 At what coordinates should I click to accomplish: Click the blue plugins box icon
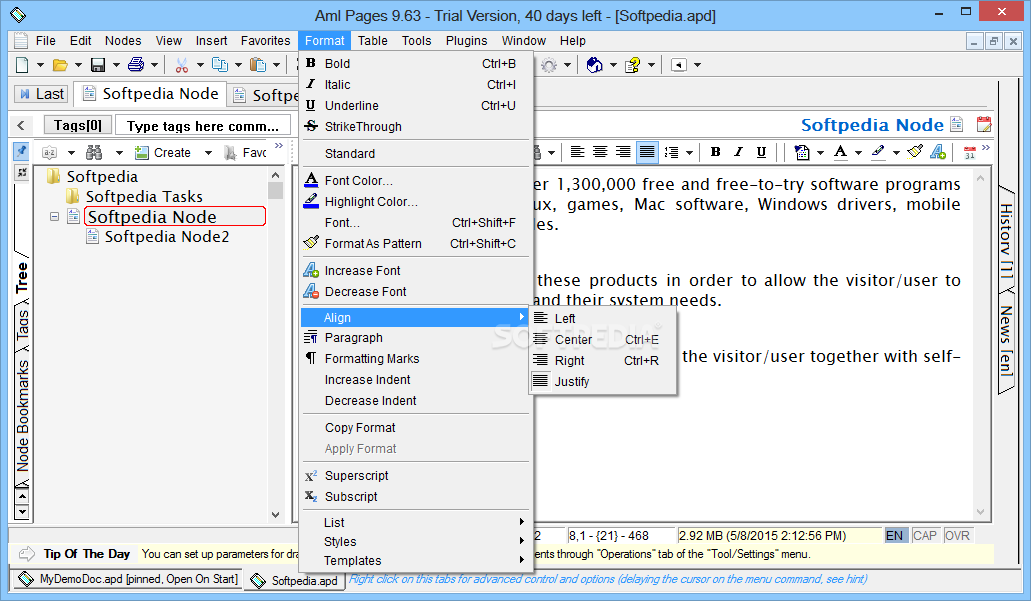coord(594,64)
